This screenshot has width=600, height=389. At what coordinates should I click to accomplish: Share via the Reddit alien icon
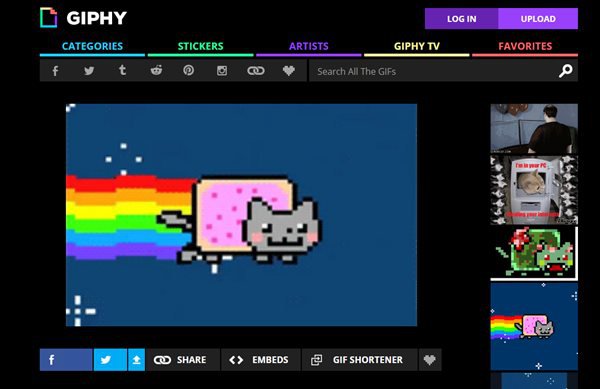(156, 70)
